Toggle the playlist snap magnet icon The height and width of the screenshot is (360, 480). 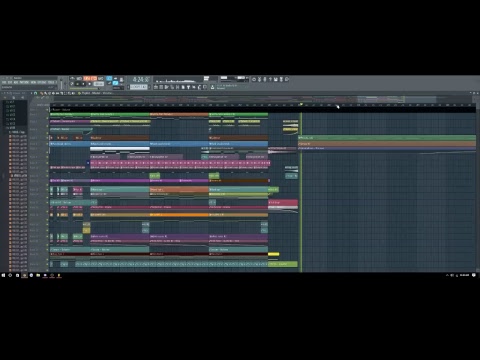tap(36, 93)
